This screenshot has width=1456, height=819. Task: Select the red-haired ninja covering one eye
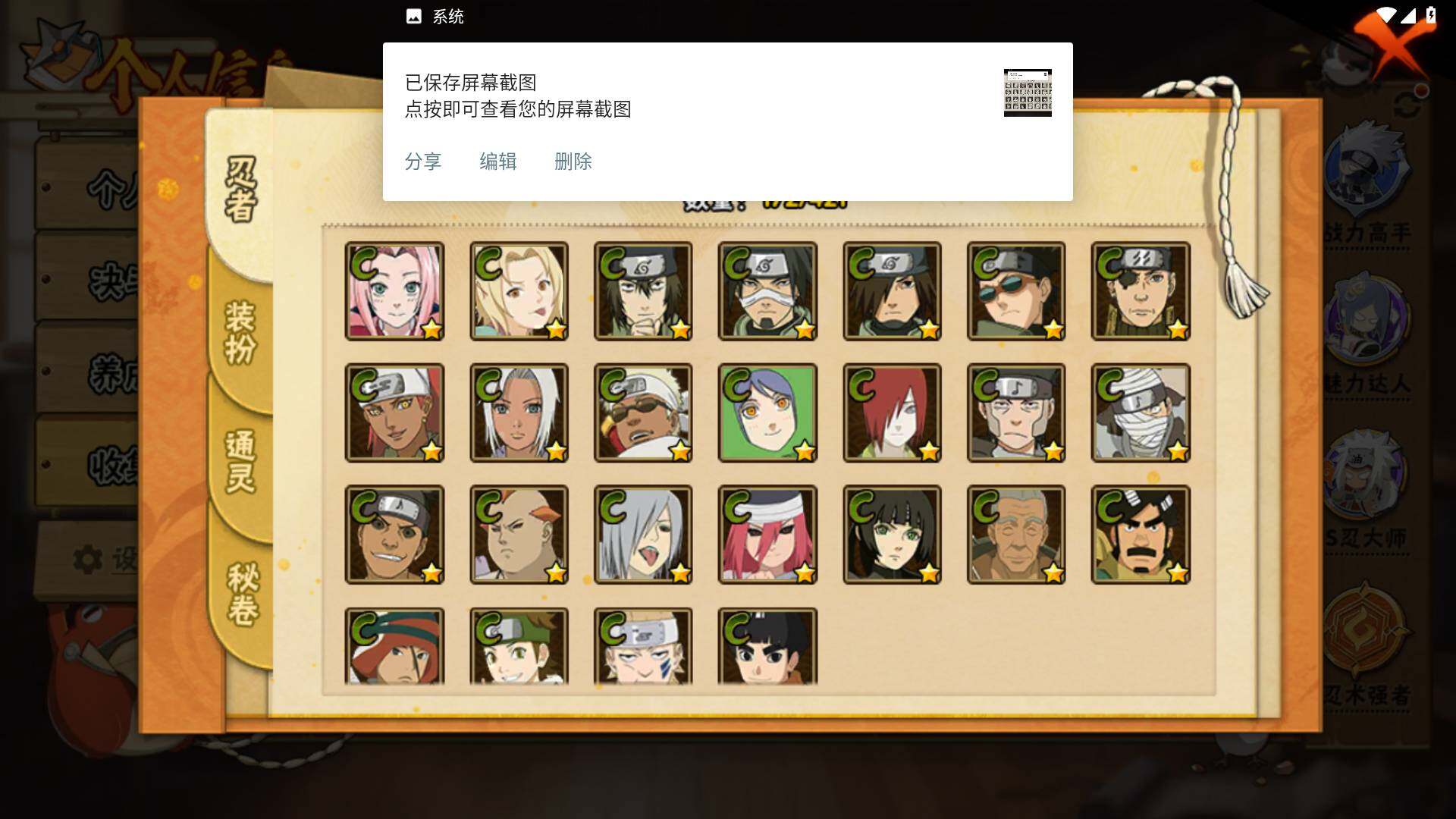click(892, 413)
